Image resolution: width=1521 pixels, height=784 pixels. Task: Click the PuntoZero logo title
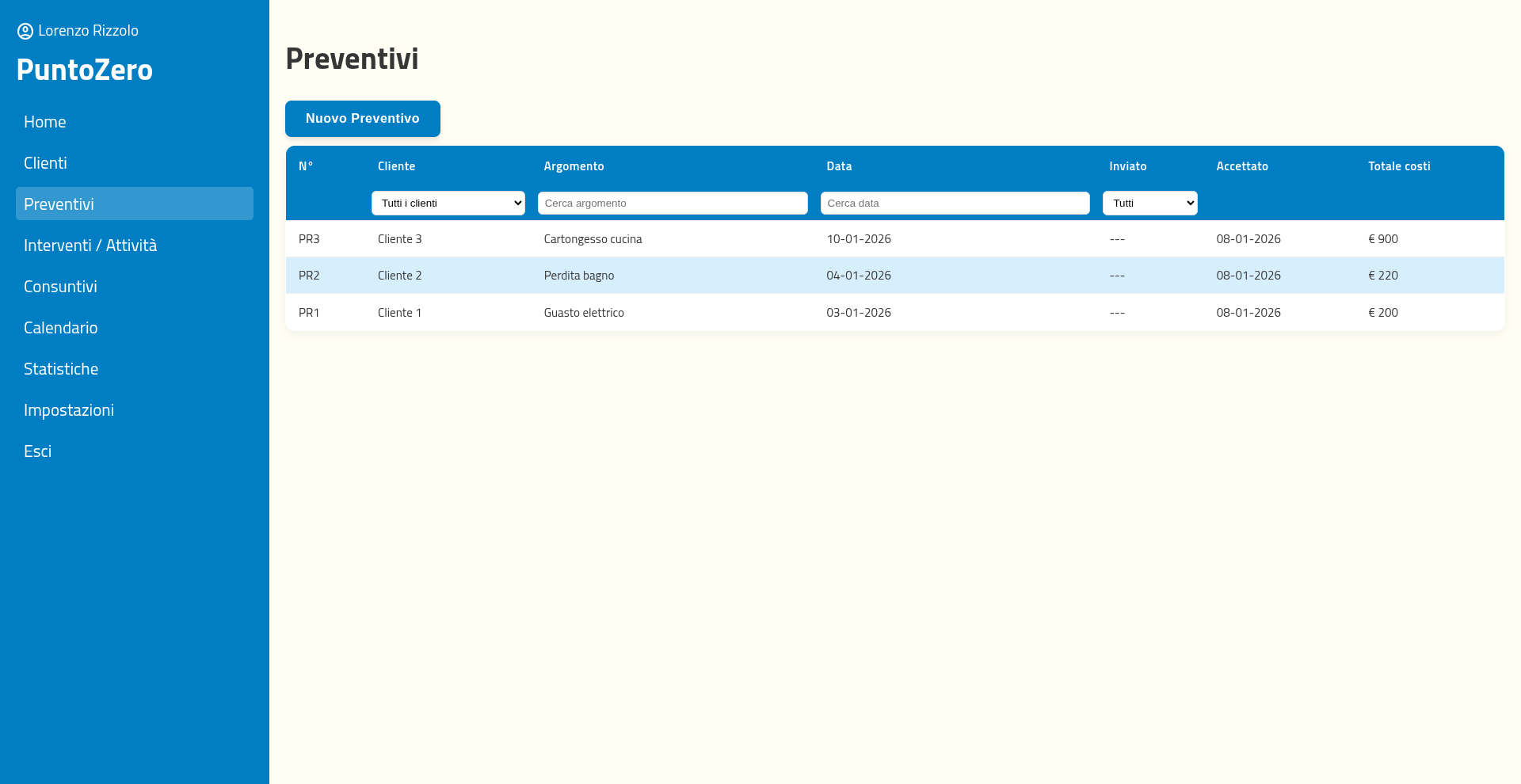coord(85,70)
